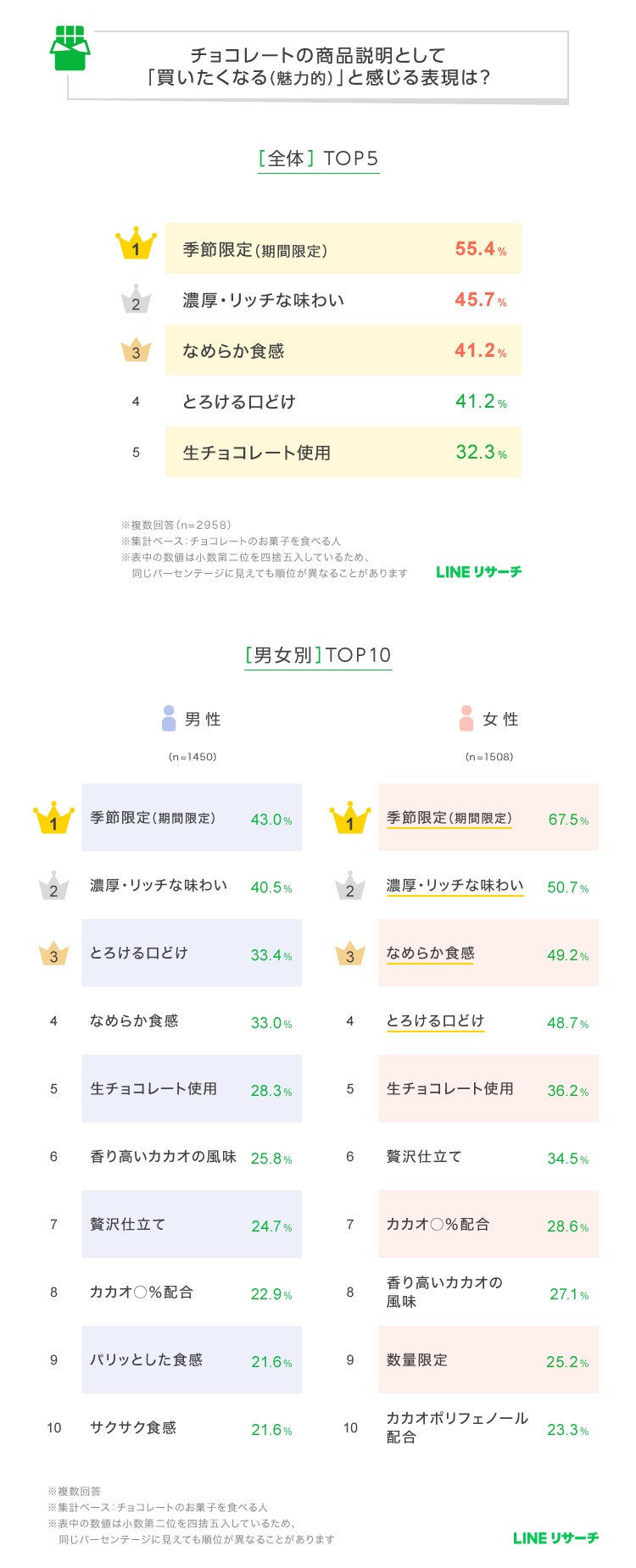The image size is (636, 1568).
Task: Click the green chocolate bar icon
Action: click(70, 48)
